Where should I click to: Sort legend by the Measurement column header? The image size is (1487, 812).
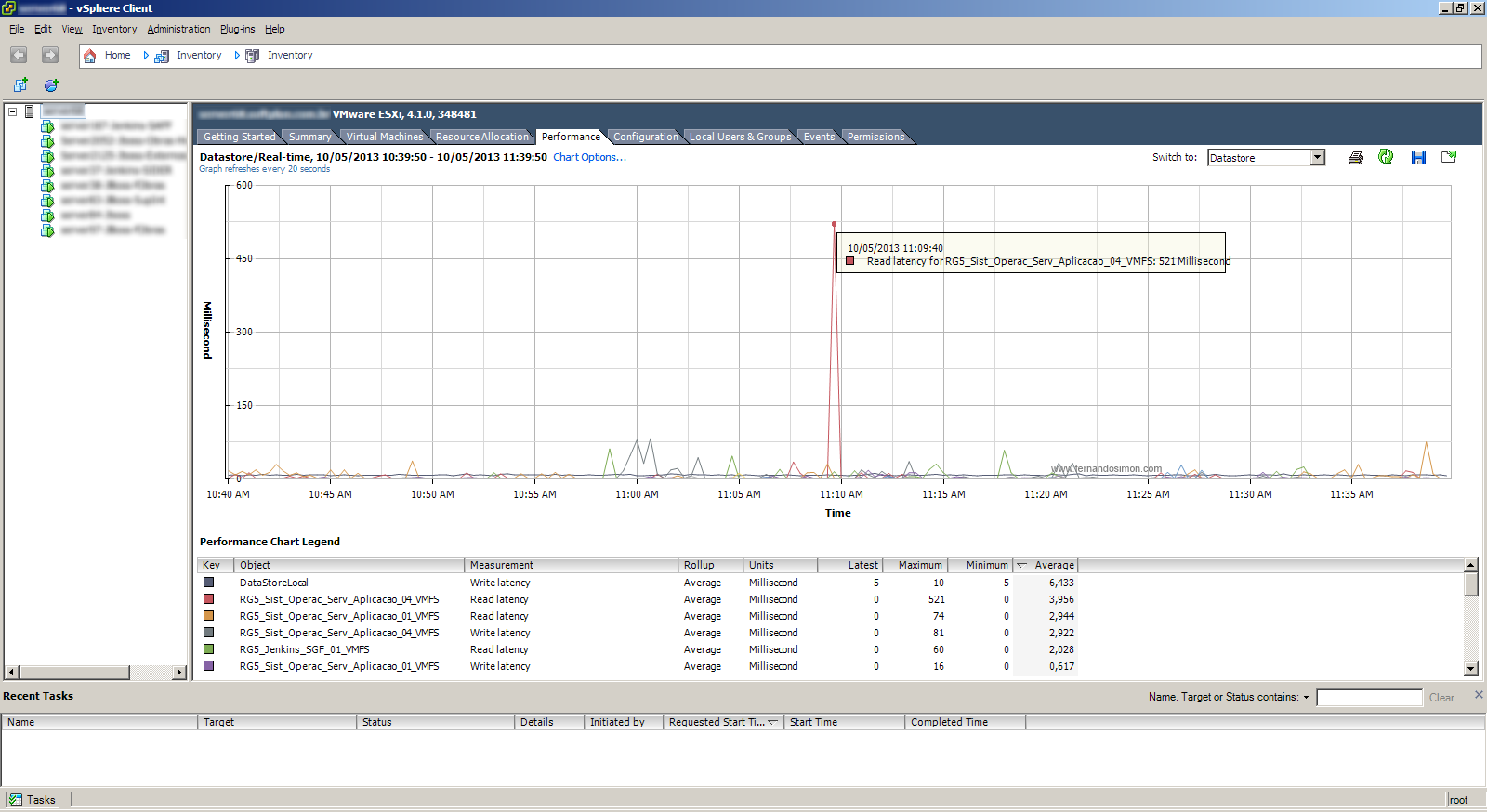(x=572, y=565)
